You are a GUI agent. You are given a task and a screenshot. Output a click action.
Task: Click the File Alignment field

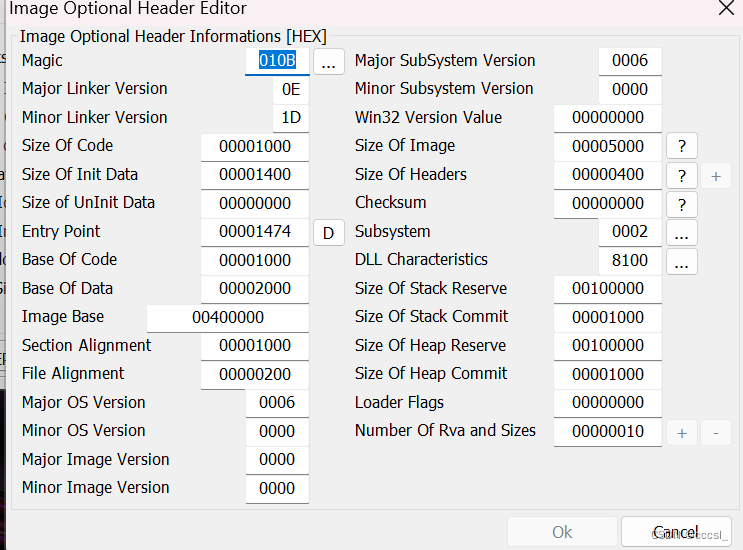[x=255, y=374]
